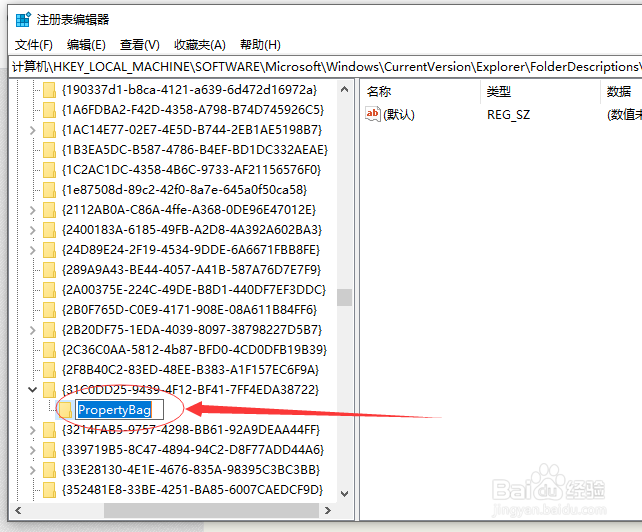The image size is (642, 532).
Task: Select folder icon of {2112AB0A-C86A-4ffe-A368-0DE96E47012E}
Action: pos(50,210)
